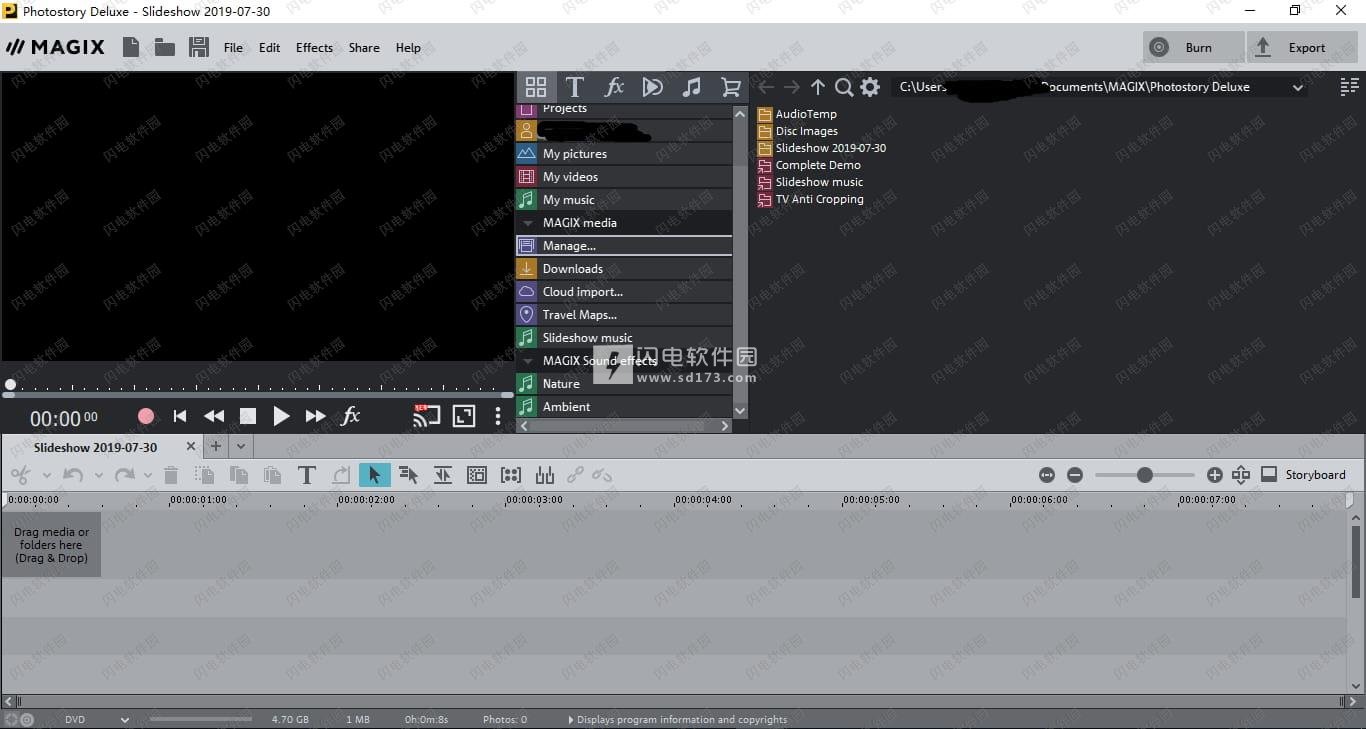The height and width of the screenshot is (729, 1366).
Task: Open fx effects in preview transport
Action: tap(350, 416)
